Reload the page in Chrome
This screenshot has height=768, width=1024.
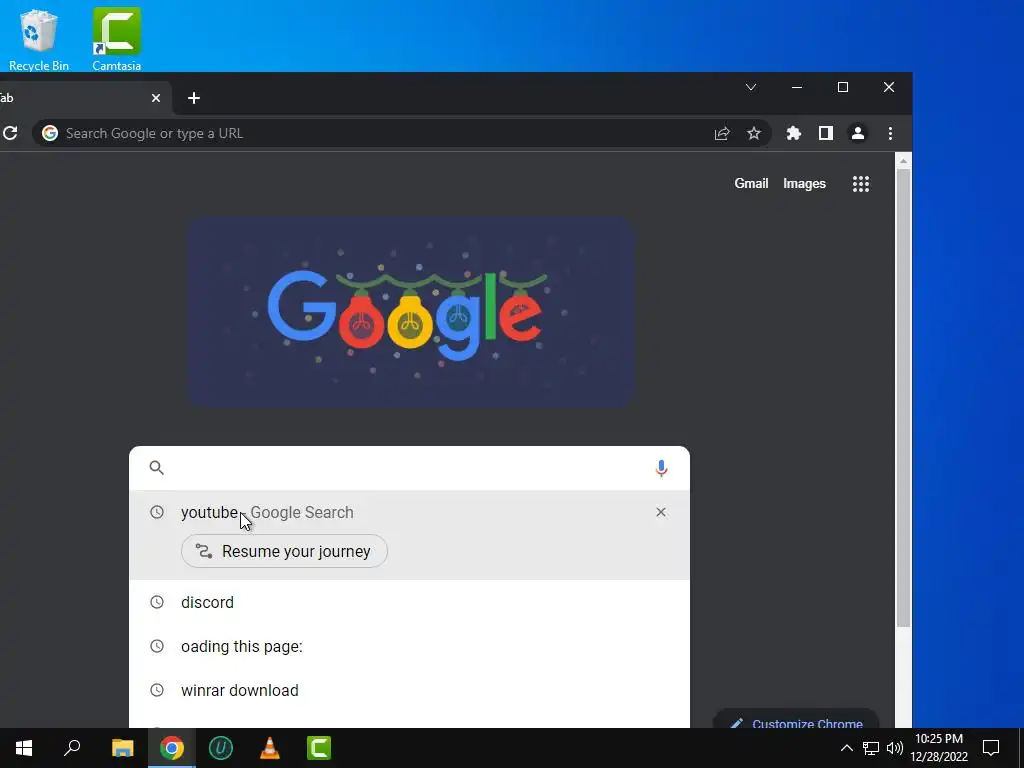[x=10, y=133]
